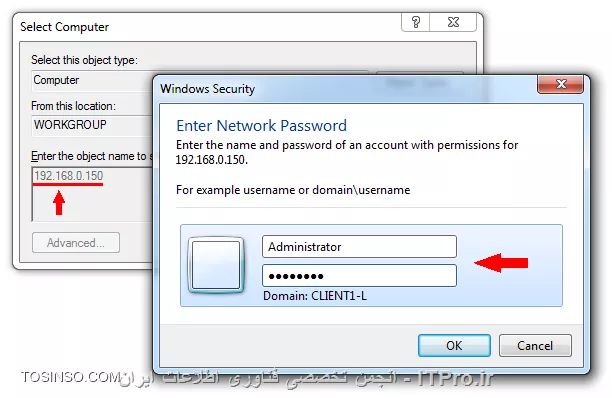Click the red arrow under the IP address
Viewport: 612px width, 398px height.
[x=59, y=203]
